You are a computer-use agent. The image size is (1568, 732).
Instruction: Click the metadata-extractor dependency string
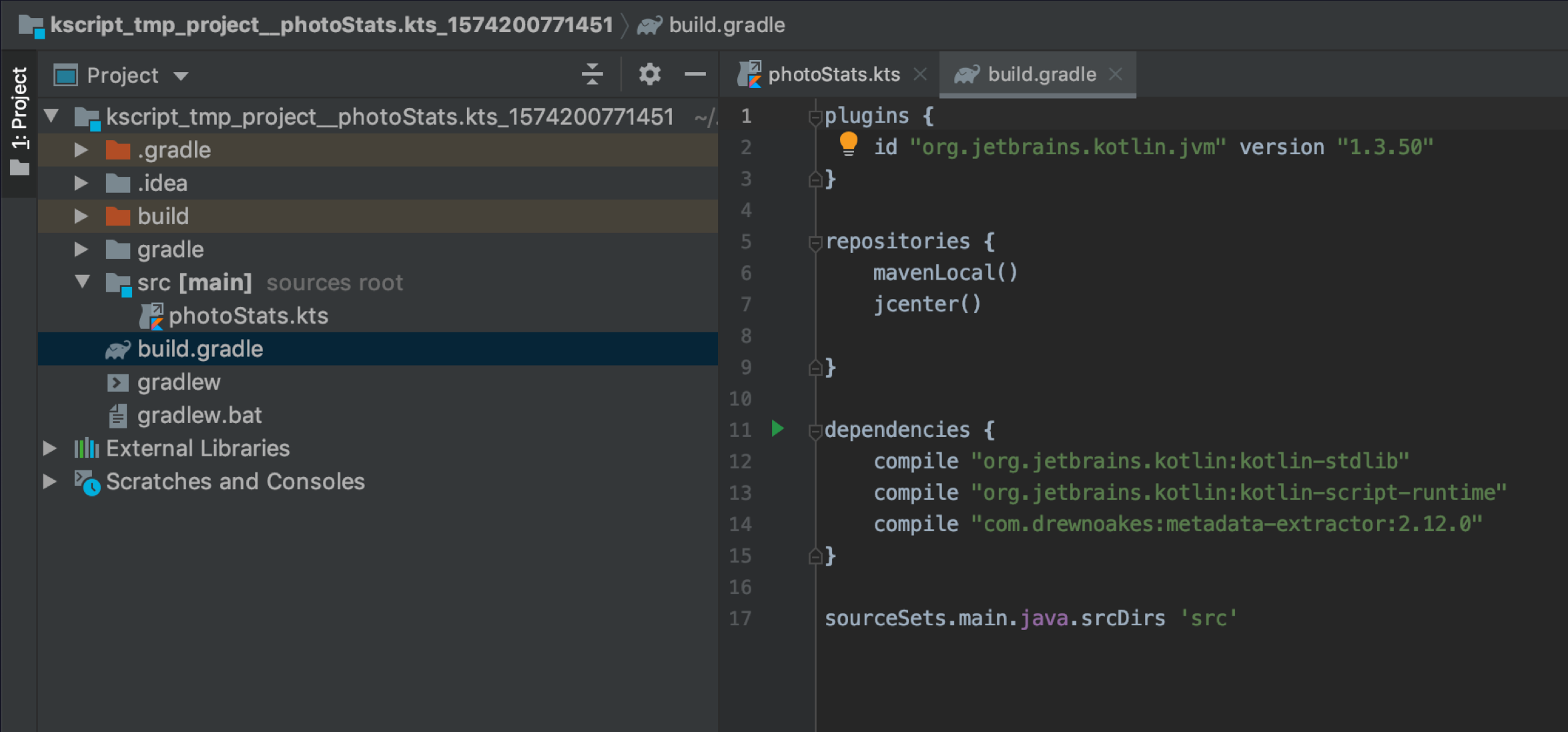(x=1226, y=524)
